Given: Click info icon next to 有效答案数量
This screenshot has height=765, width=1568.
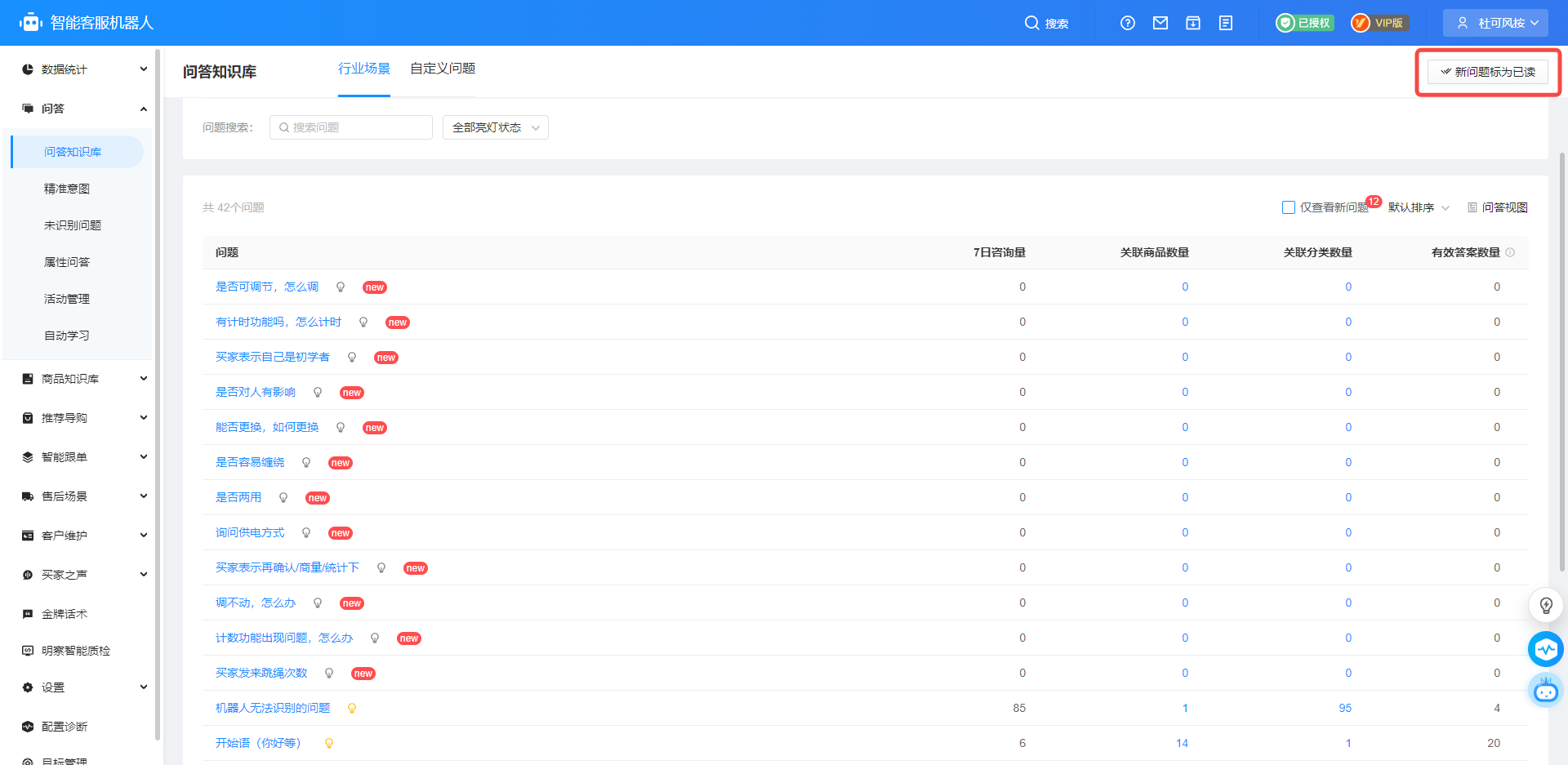Looking at the screenshot, I should (1510, 252).
